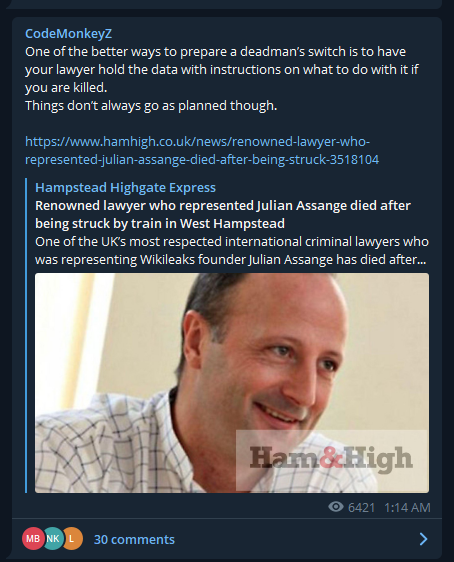Click the NK commenter avatar
Viewport: 454px width, 562px height.
53,539
